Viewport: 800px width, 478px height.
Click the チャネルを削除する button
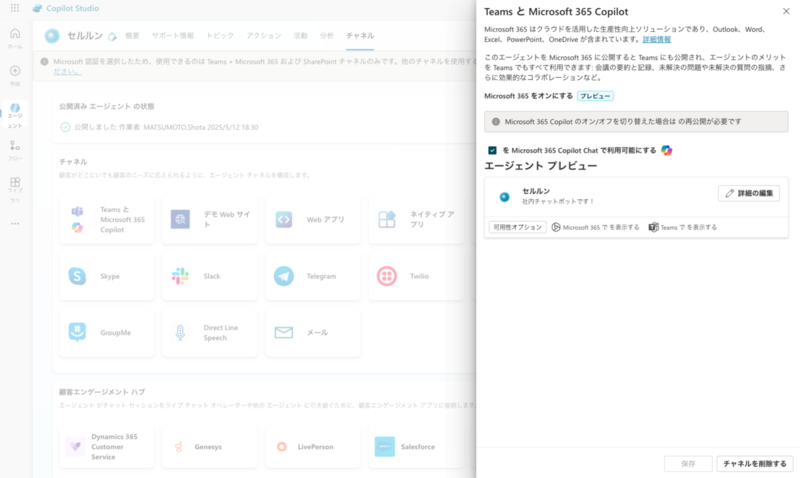pyautogui.click(x=755, y=464)
